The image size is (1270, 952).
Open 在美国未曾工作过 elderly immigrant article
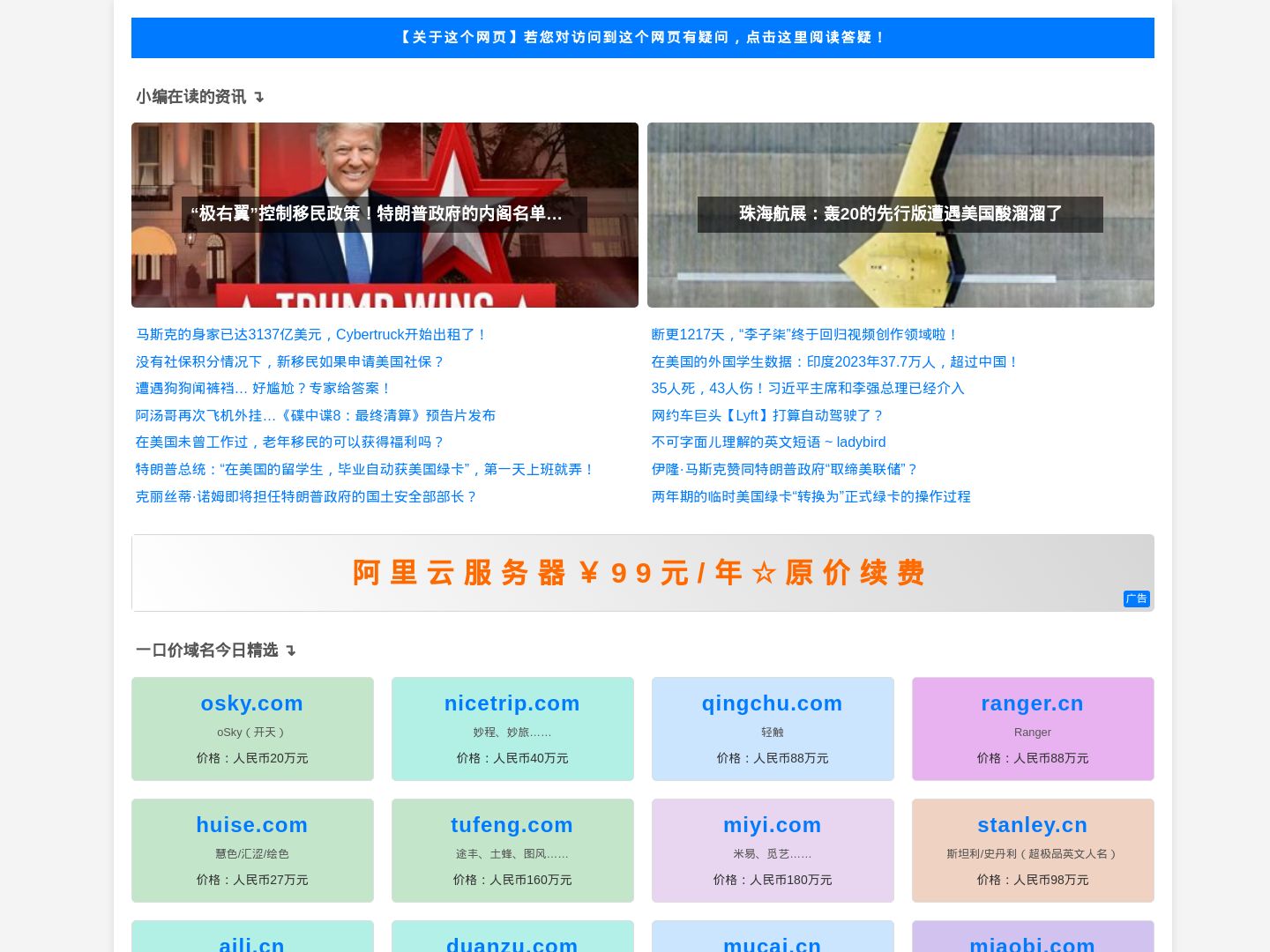click(290, 443)
